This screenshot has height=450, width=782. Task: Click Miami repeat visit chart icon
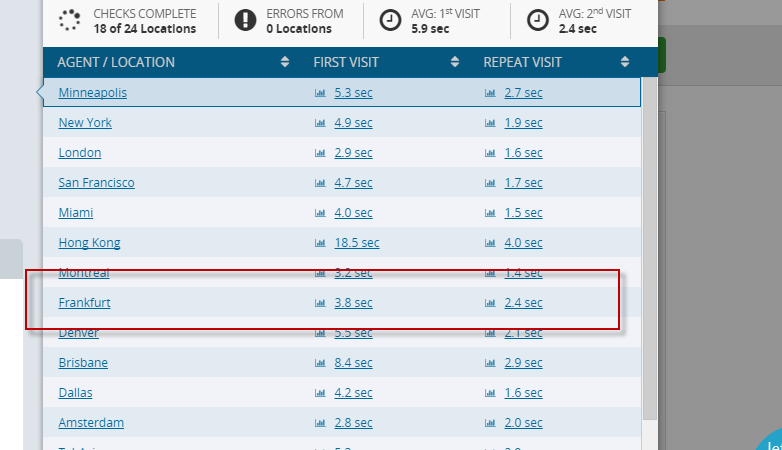pyautogui.click(x=490, y=213)
